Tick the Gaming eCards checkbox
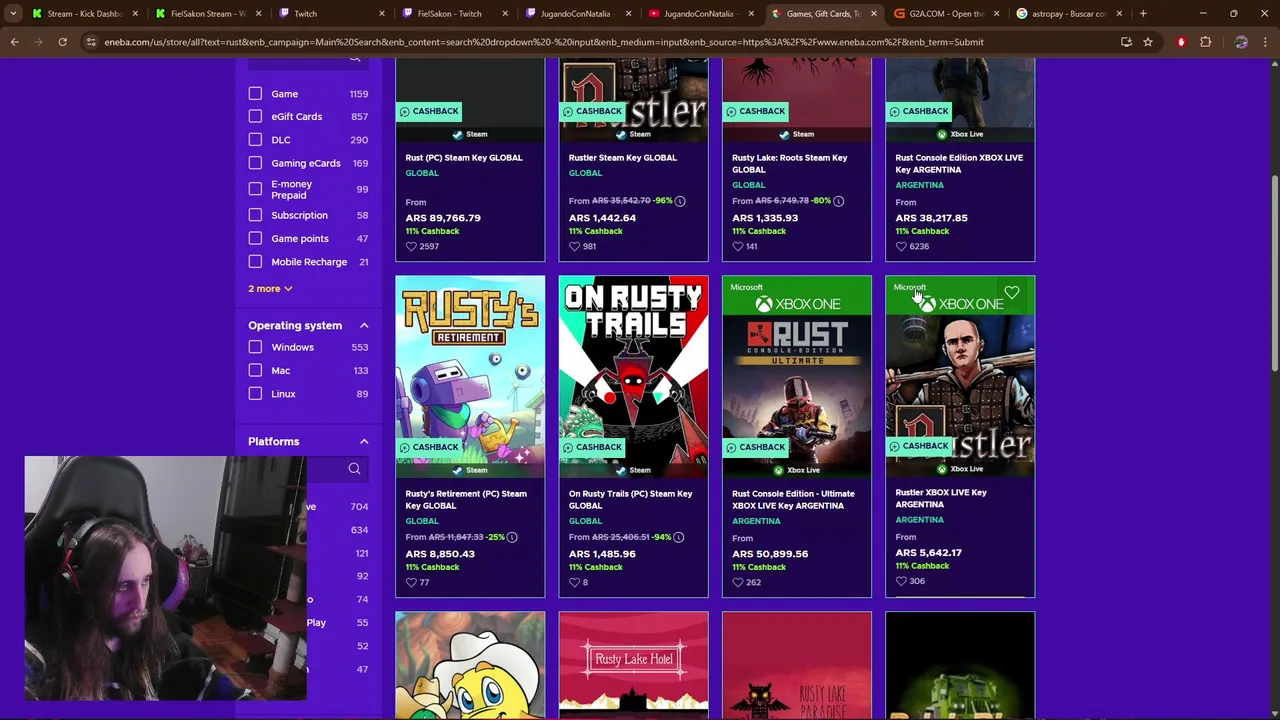This screenshot has height=720, width=1280. coord(255,163)
